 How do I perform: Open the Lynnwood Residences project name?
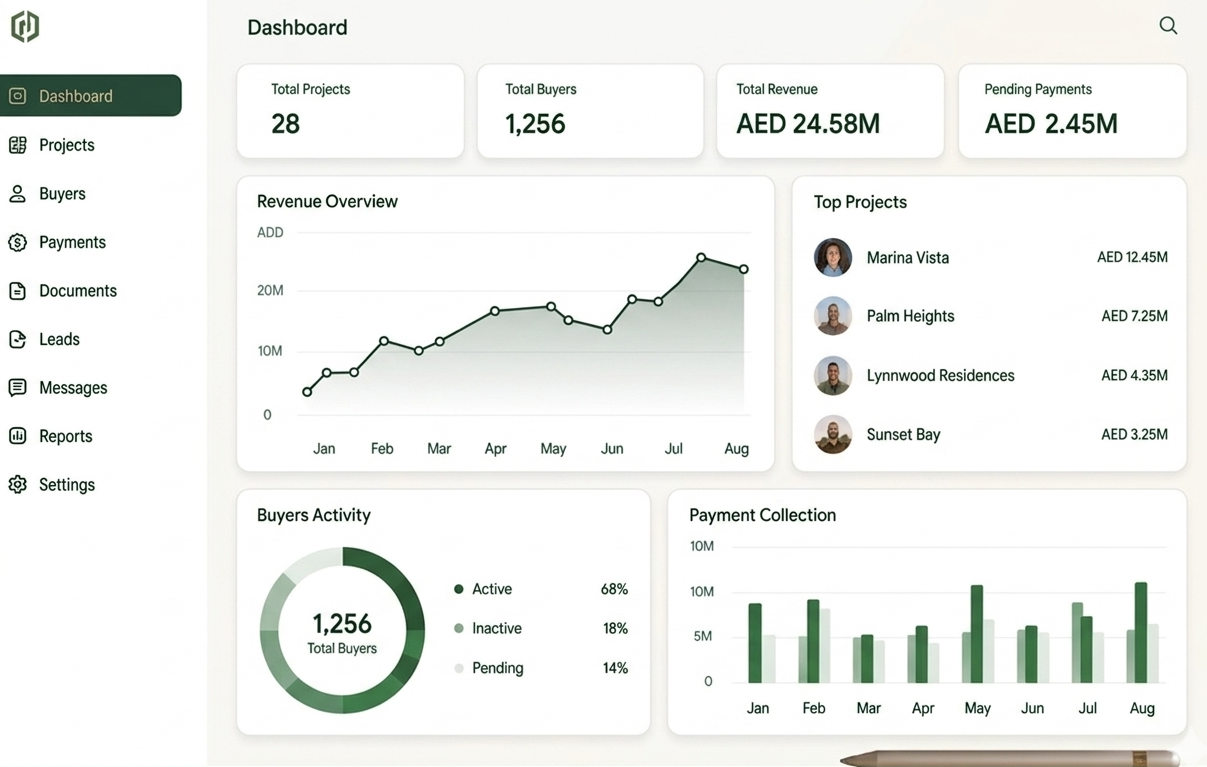[941, 376]
